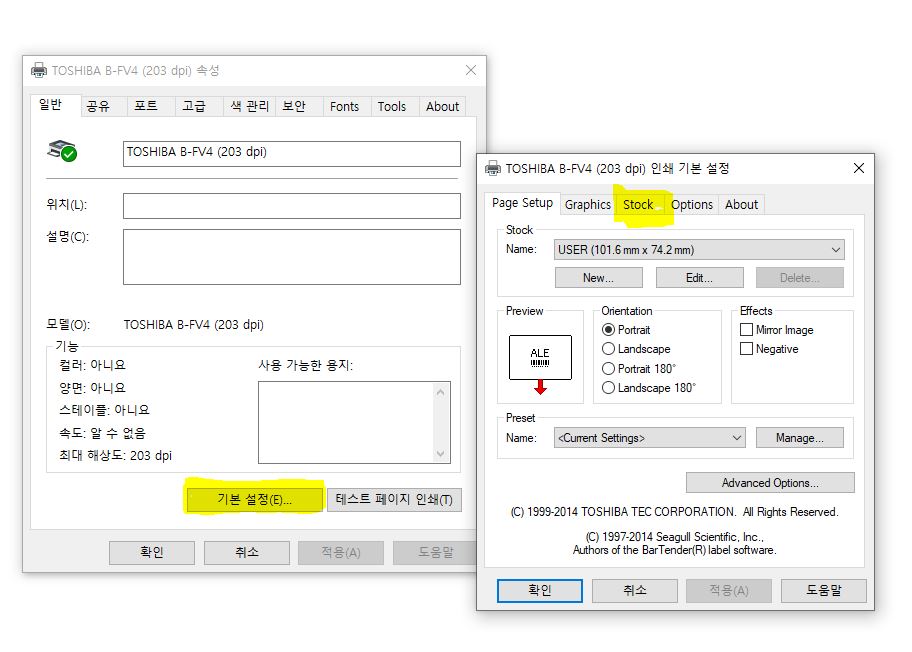912x652 pixels.
Task: Click the New button to create a stock
Action: coord(598,277)
